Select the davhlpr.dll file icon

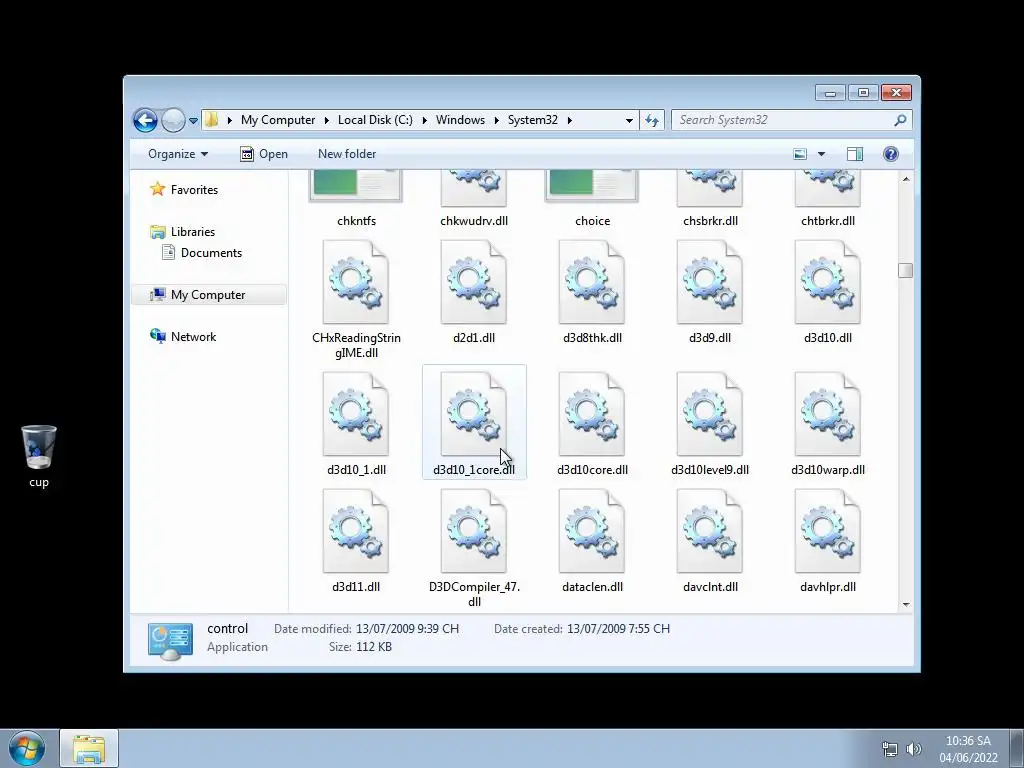(827, 531)
